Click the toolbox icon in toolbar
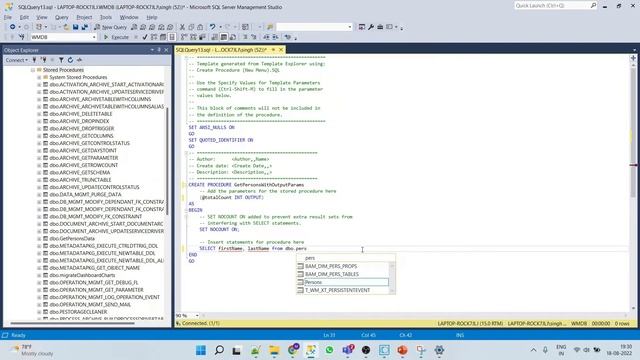Viewport: 640px width, 360px height. coord(380,27)
